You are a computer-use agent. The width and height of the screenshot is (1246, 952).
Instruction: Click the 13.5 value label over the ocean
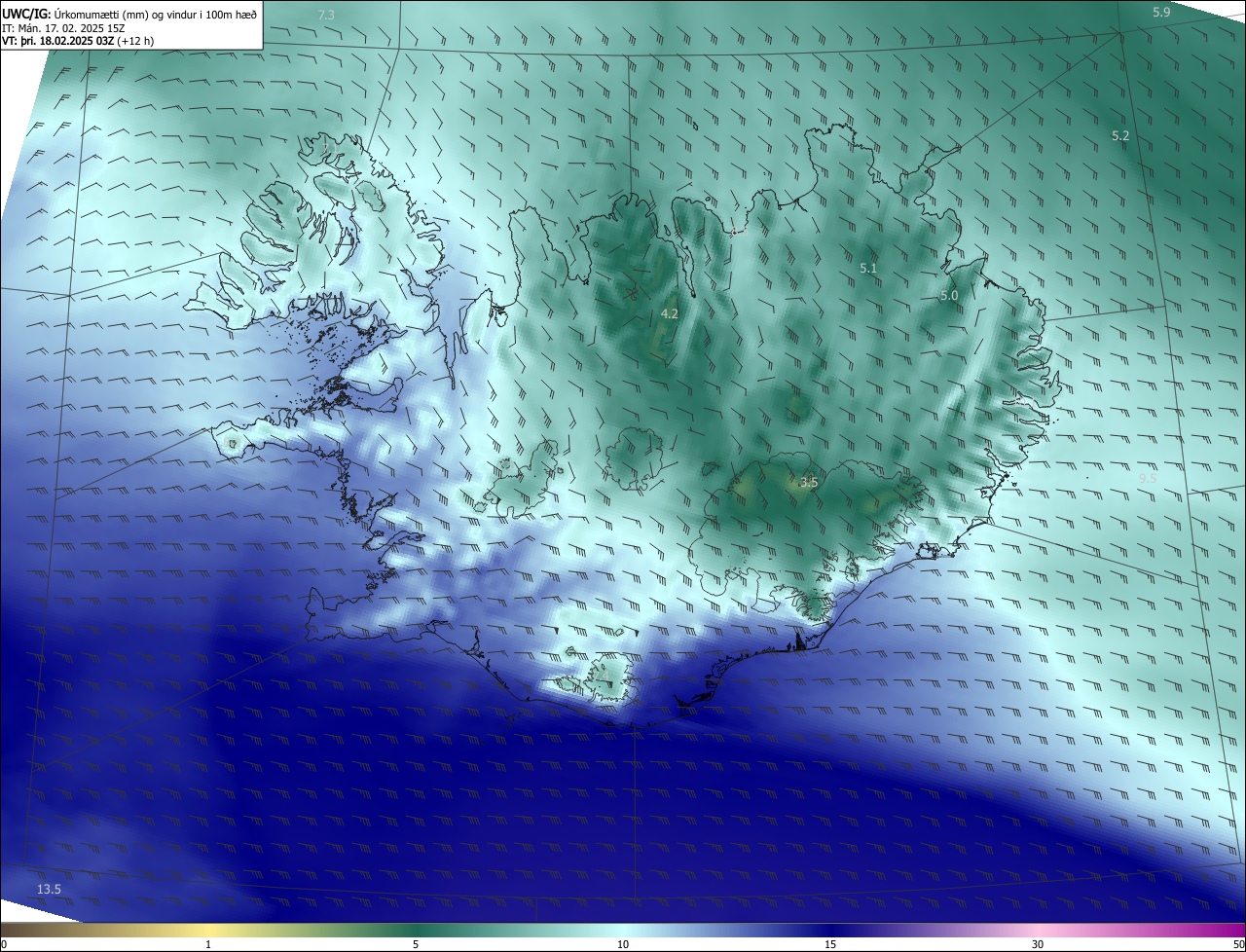tap(49, 889)
